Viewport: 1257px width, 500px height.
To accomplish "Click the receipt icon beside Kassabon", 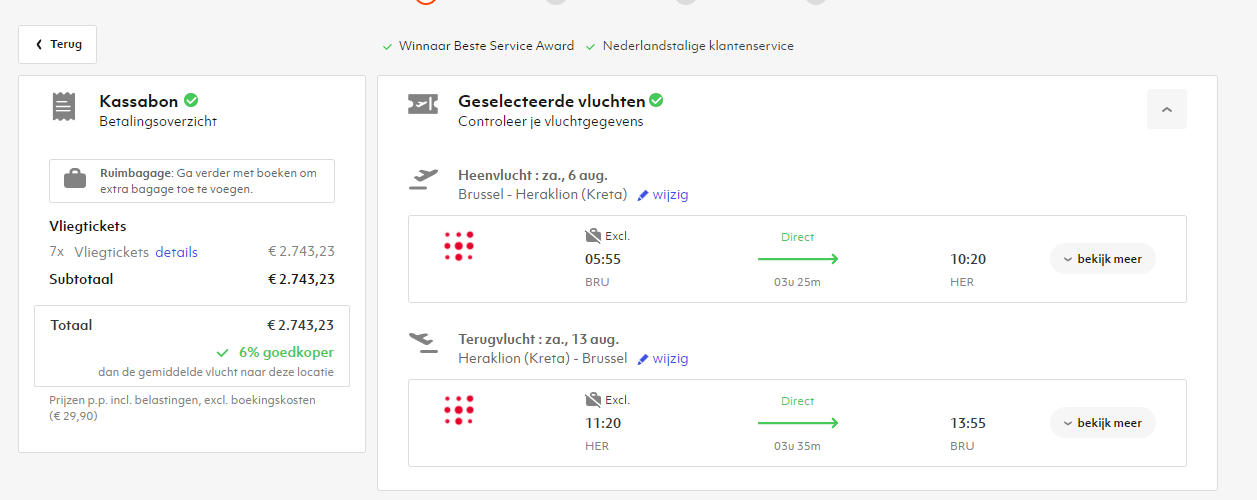I will coord(64,106).
